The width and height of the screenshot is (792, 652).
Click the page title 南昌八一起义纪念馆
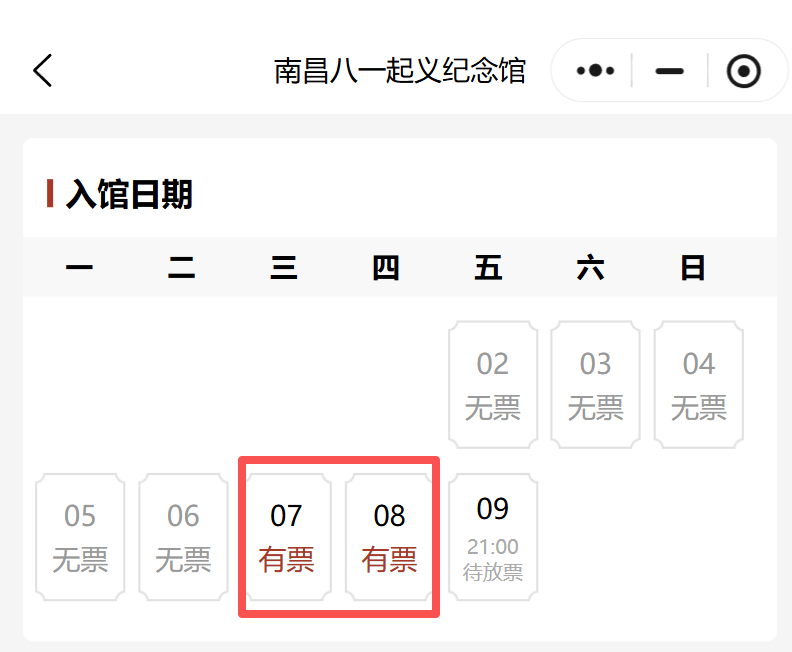pyautogui.click(x=400, y=71)
